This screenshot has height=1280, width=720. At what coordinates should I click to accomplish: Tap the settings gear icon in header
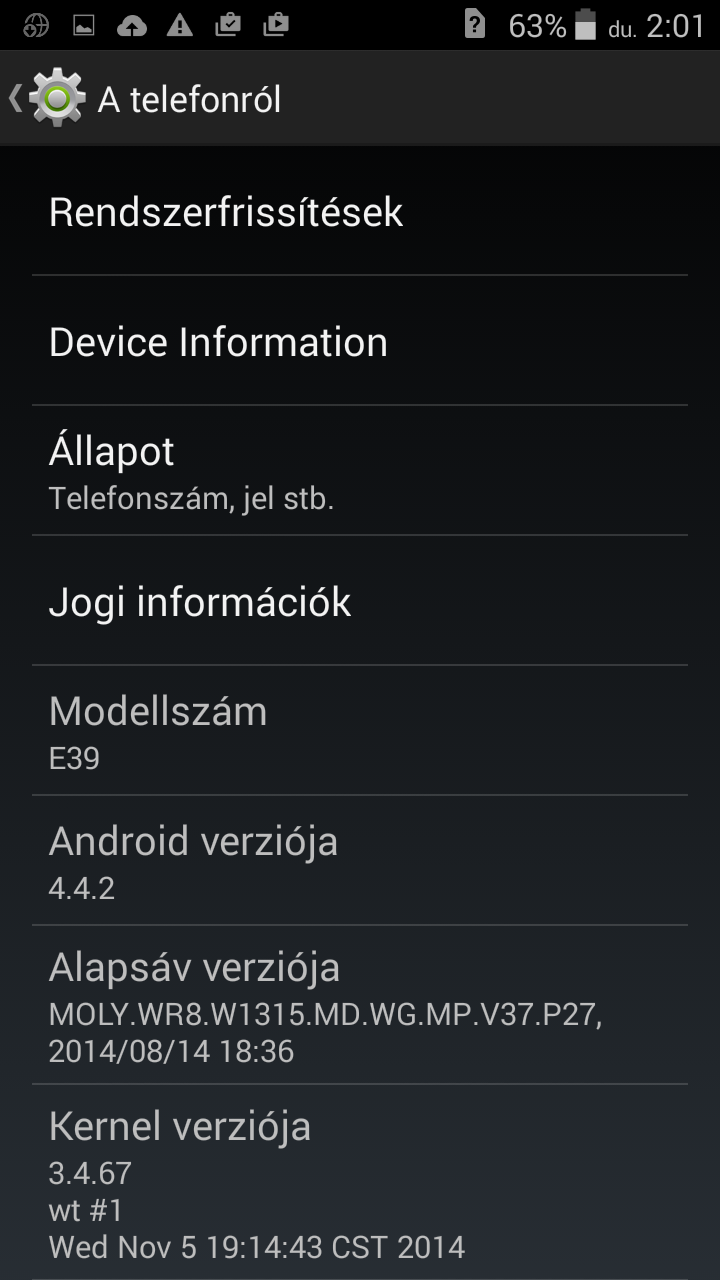pos(57,97)
